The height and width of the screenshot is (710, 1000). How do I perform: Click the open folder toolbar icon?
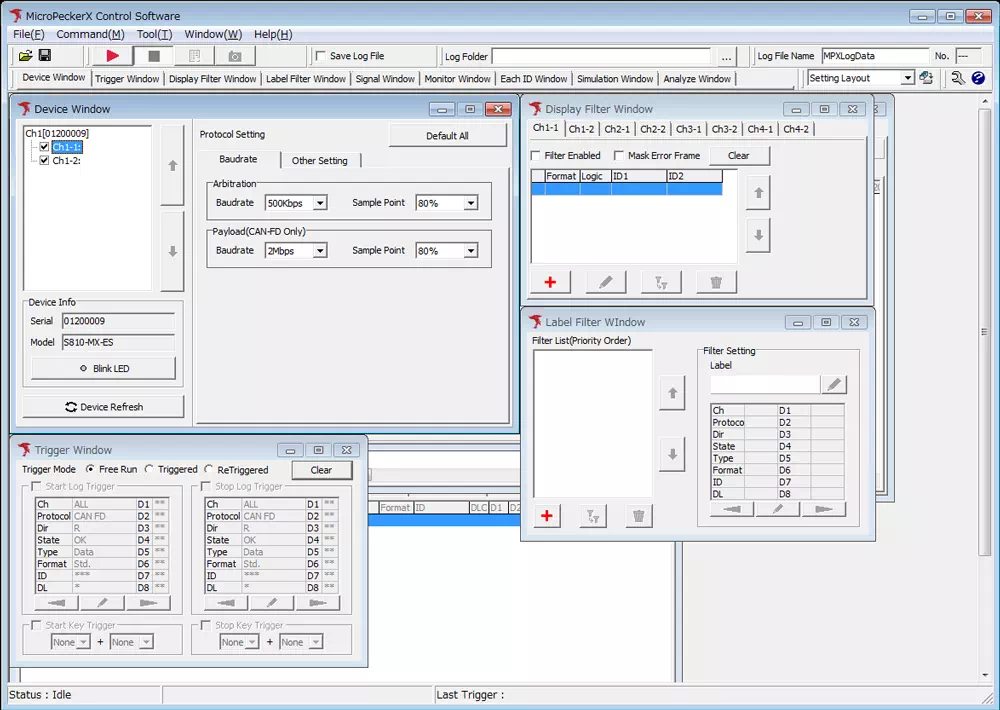pos(26,56)
